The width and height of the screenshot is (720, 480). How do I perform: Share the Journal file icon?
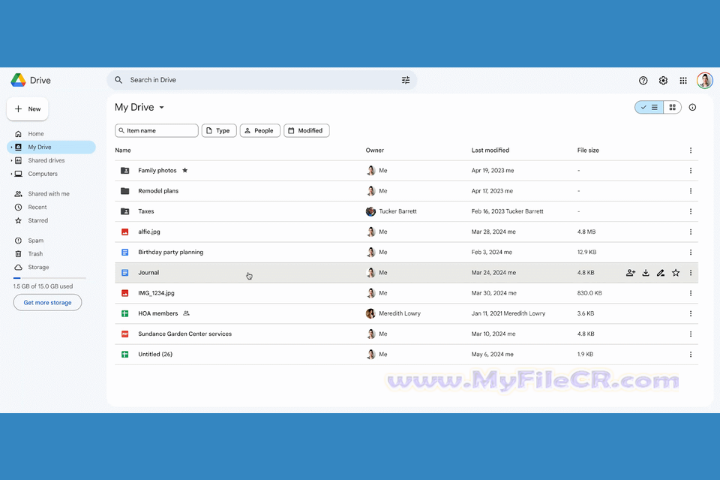630,273
